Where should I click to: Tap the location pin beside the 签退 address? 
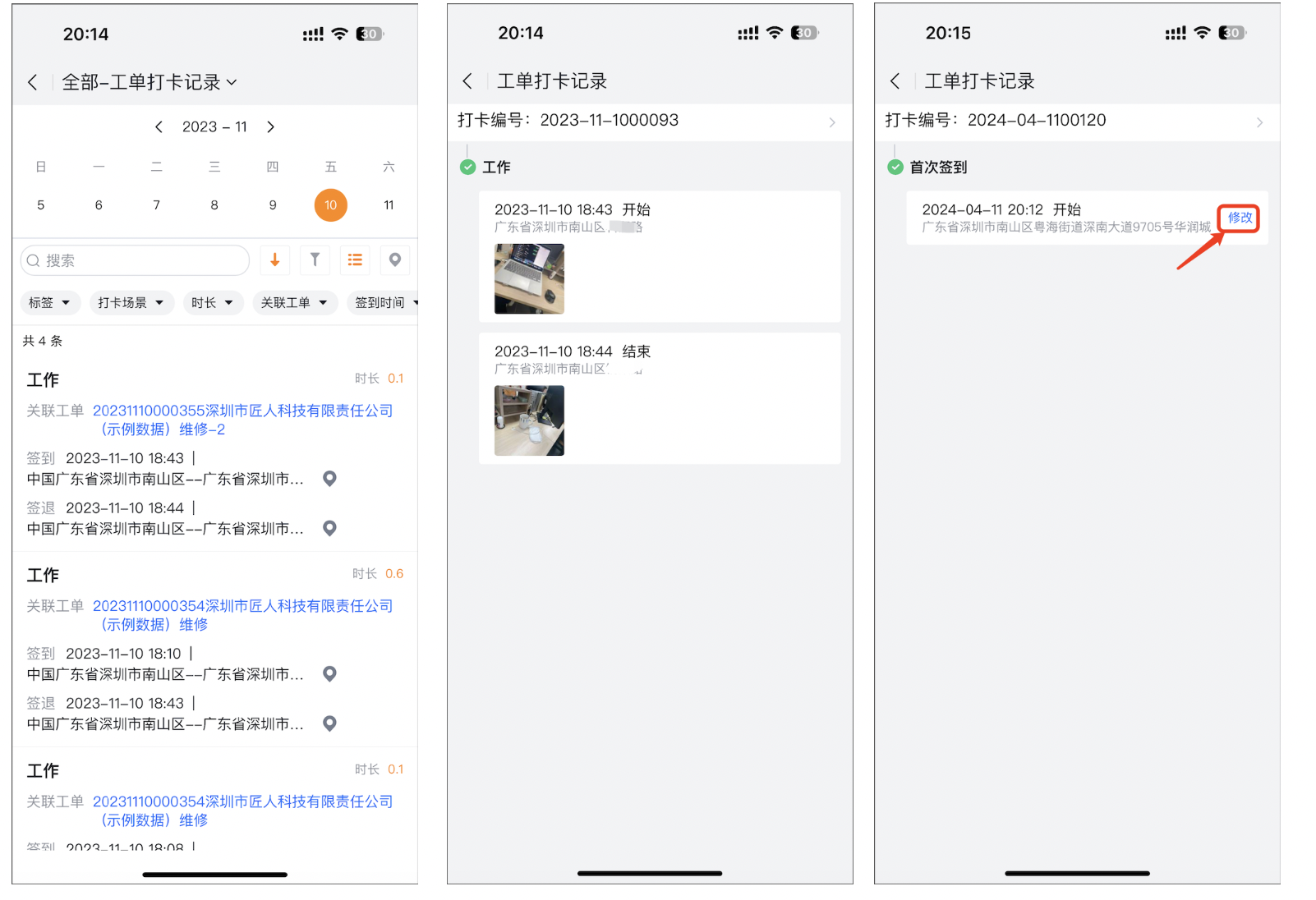pyautogui.click(x=329, y=528)
